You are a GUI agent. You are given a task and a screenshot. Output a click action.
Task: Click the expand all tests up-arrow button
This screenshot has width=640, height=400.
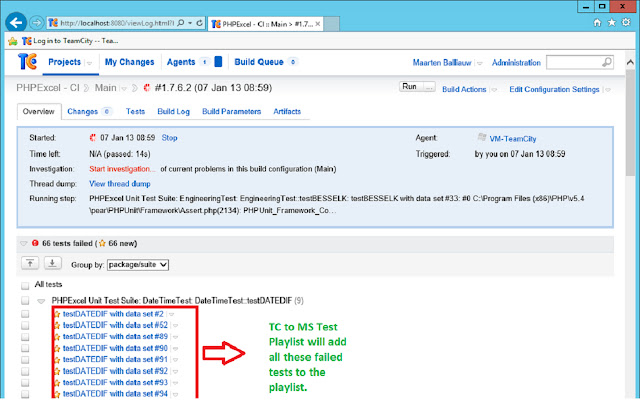click(30, 263)
